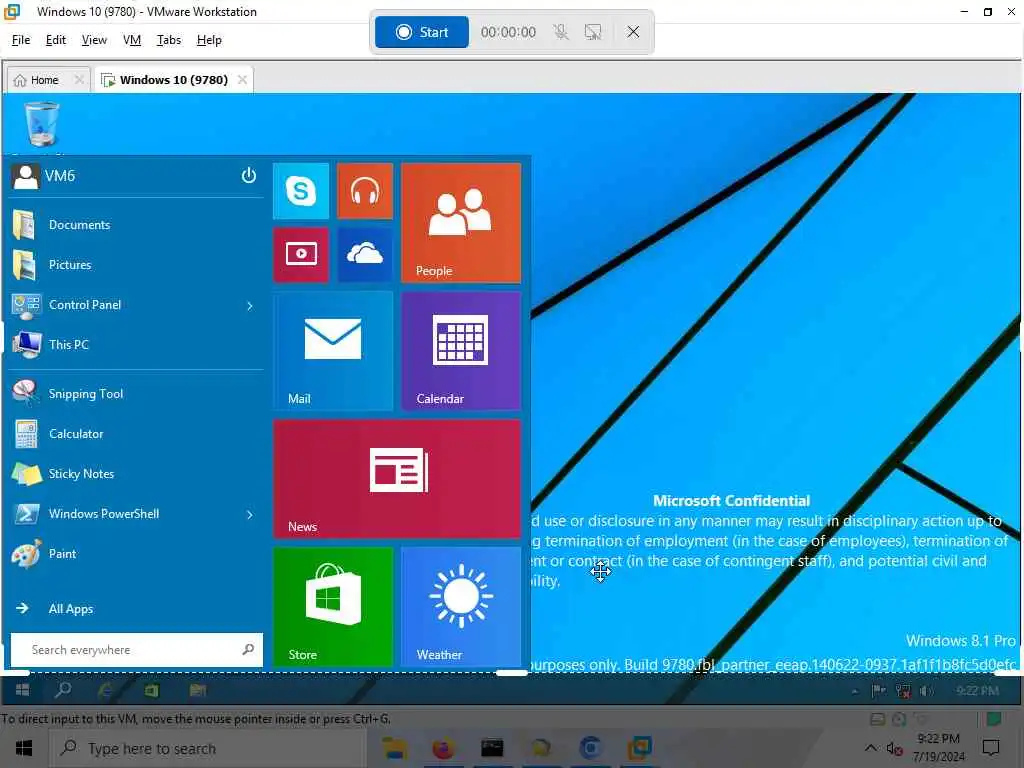Image resolution: width=1024 pixels, height=768 pixels.
Task: Click the host muted volume icon
Action: tap(894, 749)
